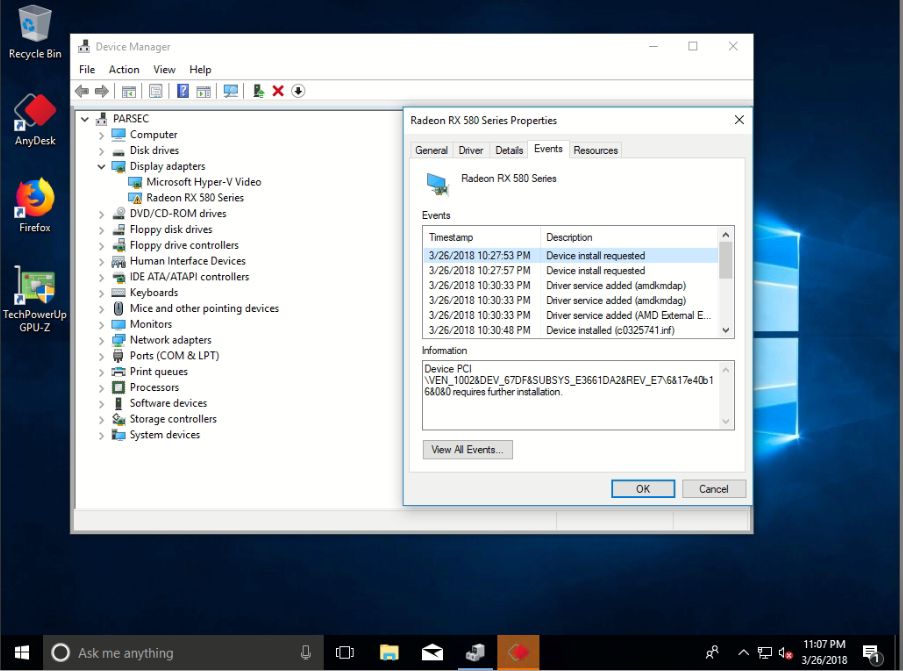Click the Task View taskbar icon
This screenshot has height=671, width=903.
[x=344, y=653]
